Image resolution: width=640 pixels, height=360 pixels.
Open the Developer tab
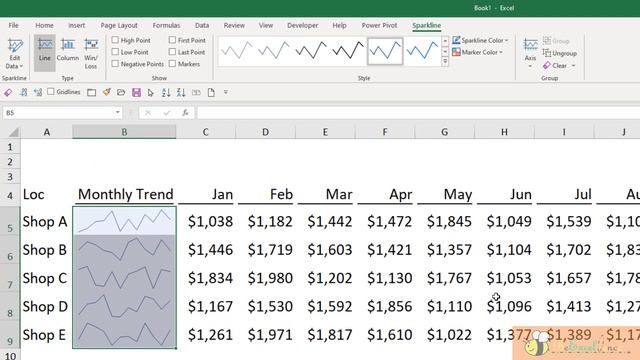[302, 25]
